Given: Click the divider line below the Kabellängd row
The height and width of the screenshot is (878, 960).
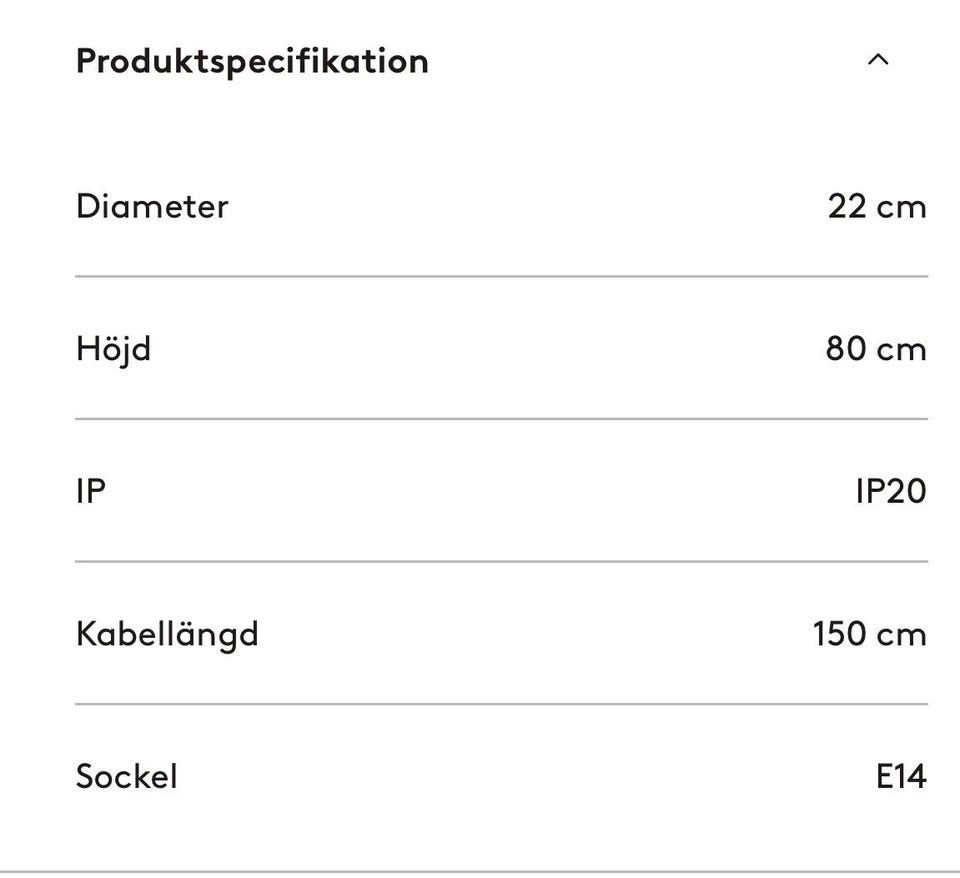Looking at the screenshot, I should pyautogui.click(x=501, y=704).
